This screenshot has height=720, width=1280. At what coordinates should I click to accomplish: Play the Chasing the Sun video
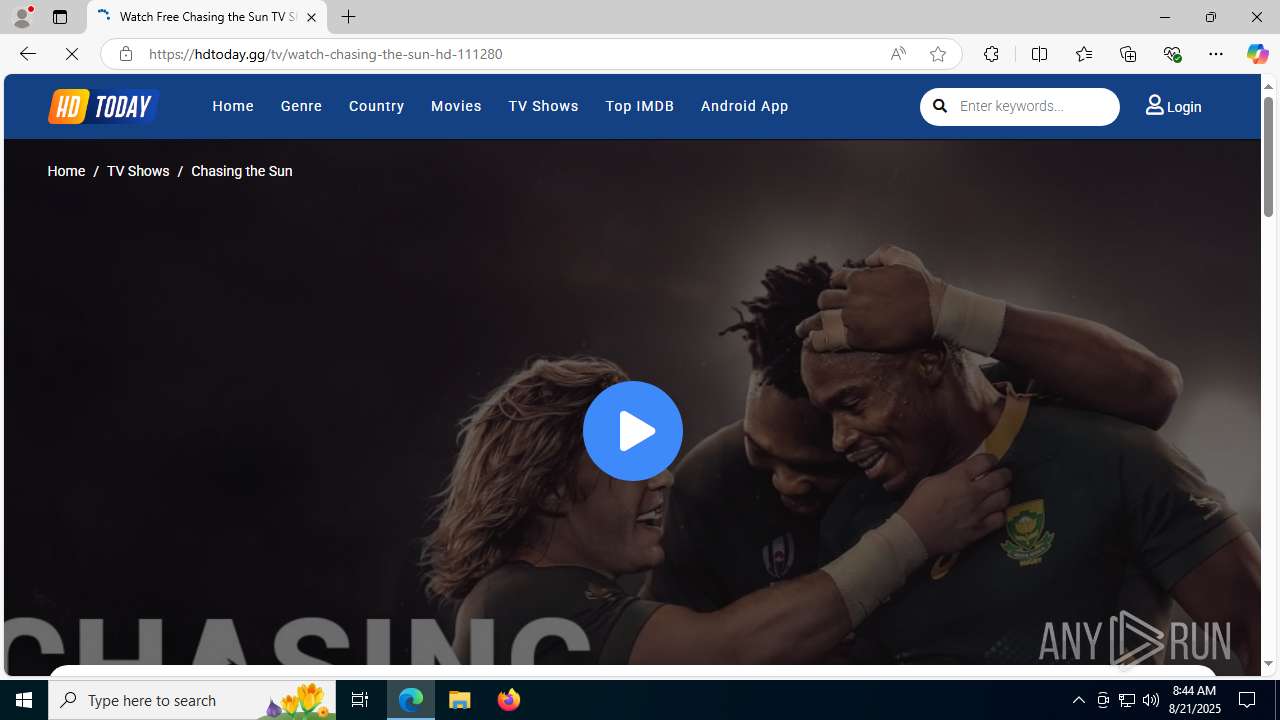coord(633,431)
